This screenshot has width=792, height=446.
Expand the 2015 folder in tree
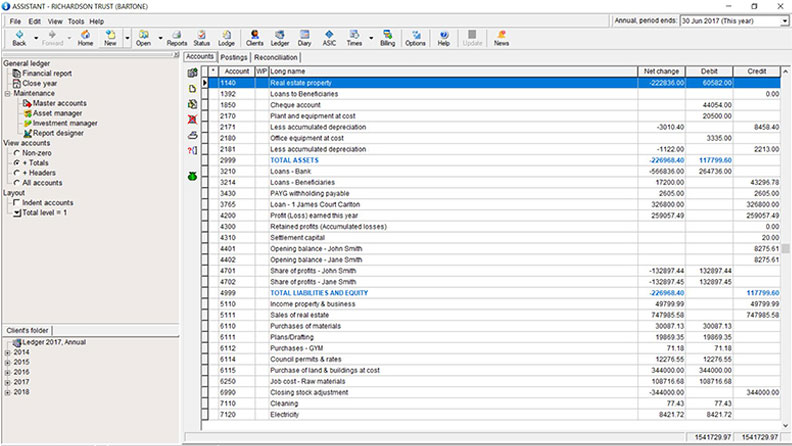pyautogui.click(x=8, y=362)
